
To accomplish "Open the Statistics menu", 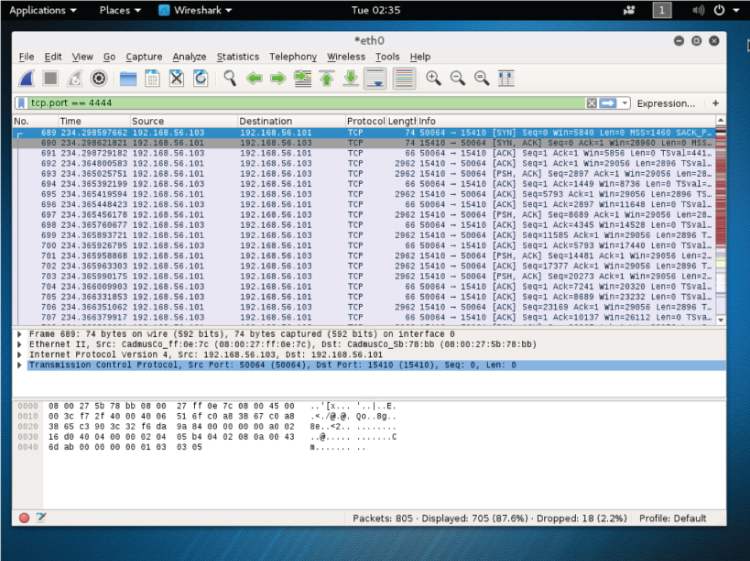I will [x=238, y=56].
